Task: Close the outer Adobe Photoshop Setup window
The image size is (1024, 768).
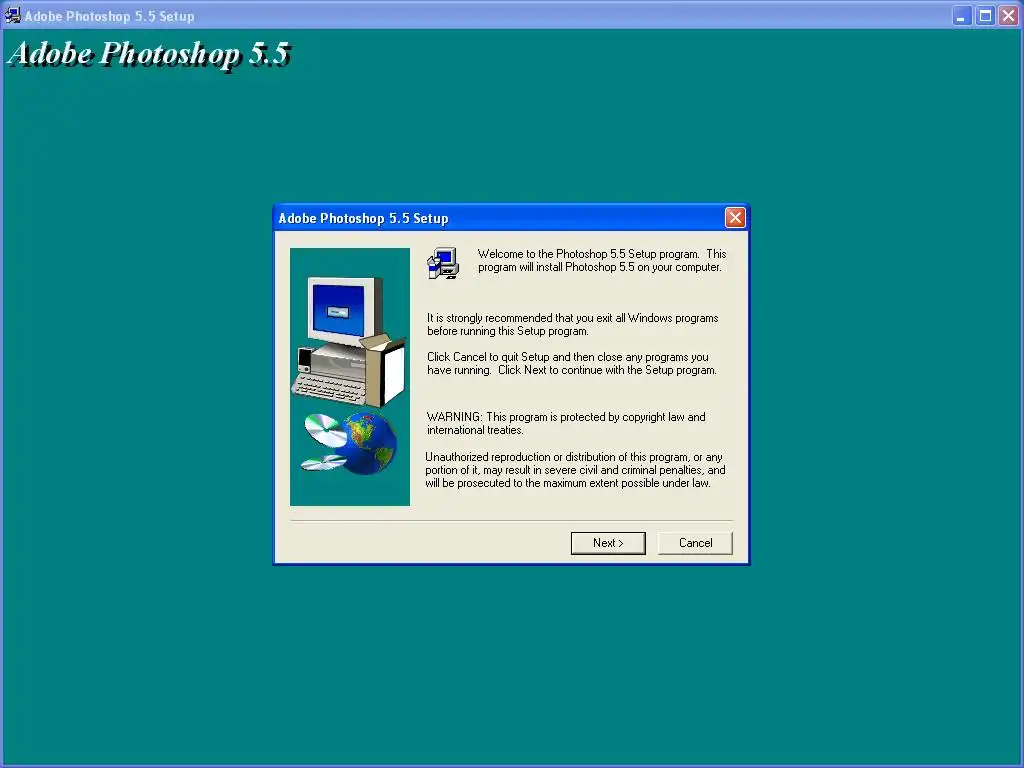Action: click(1009, 16)
